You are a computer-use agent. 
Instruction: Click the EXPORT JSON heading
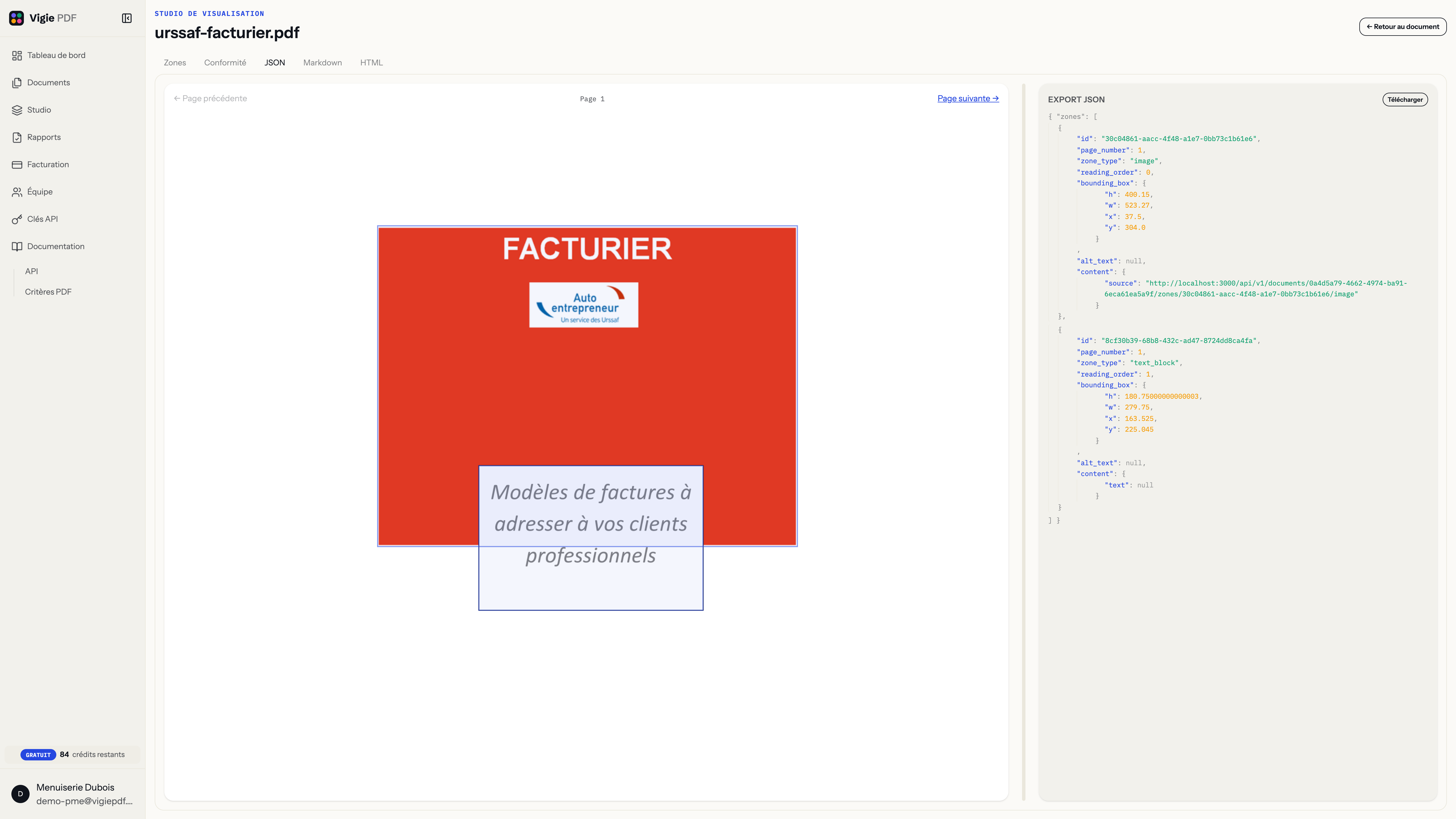point(1076,100)
